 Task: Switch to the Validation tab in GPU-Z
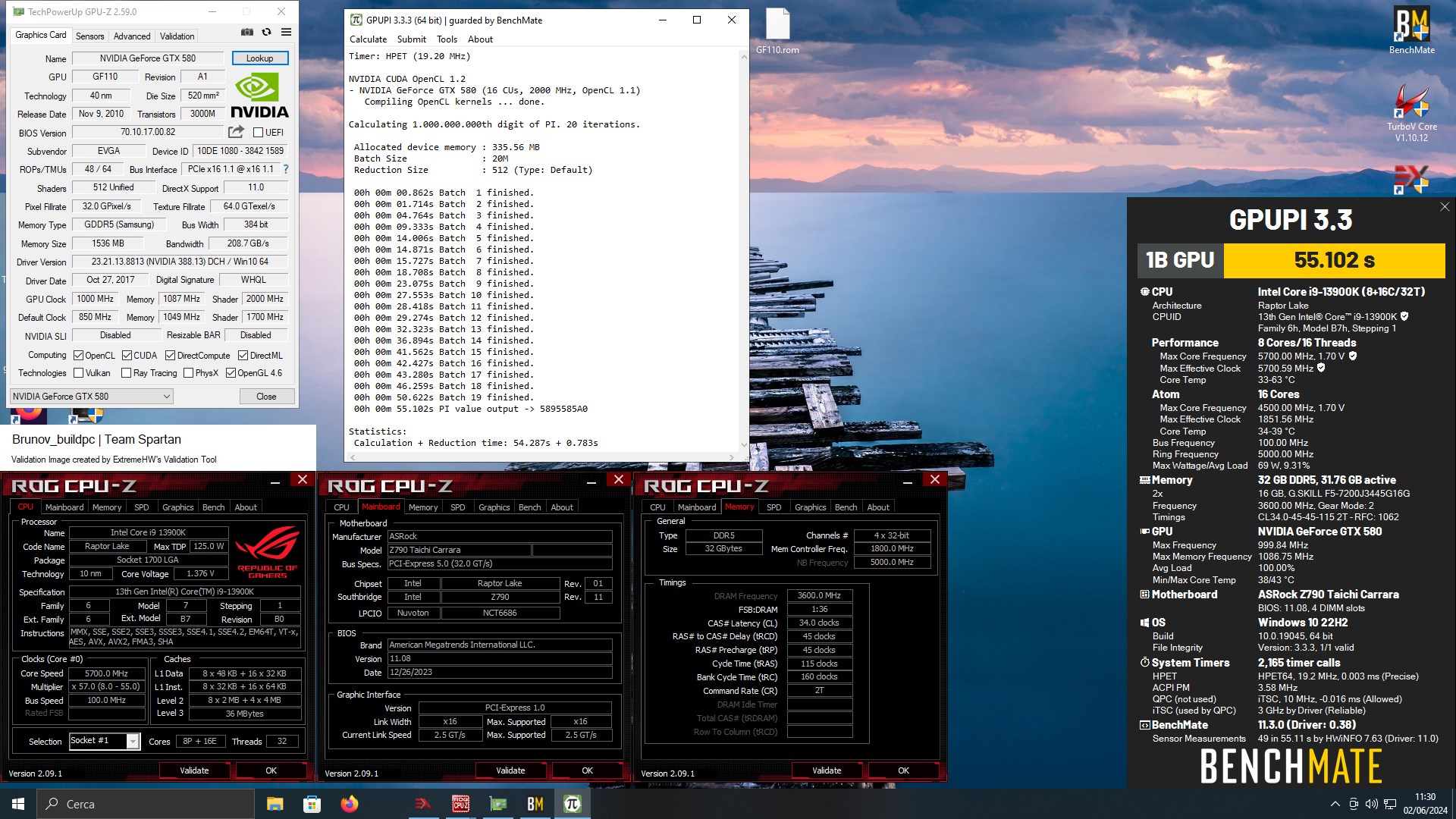click(x=177, y=36)
